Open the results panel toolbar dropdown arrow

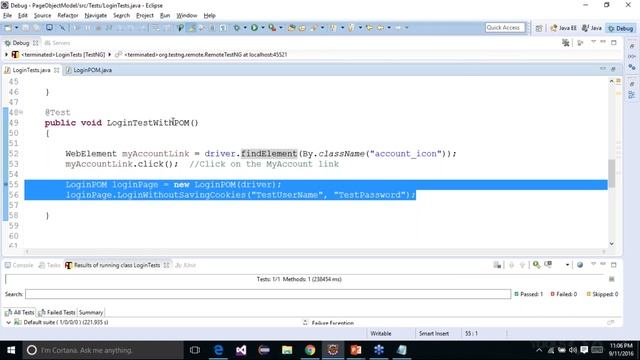tap(567, 265)
